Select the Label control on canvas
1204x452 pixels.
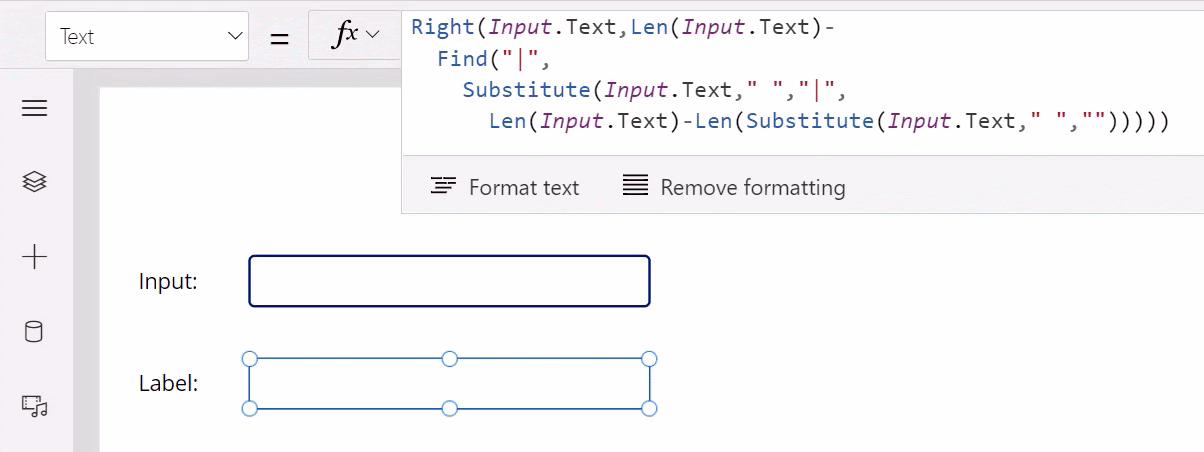click(x=449, y=383)
